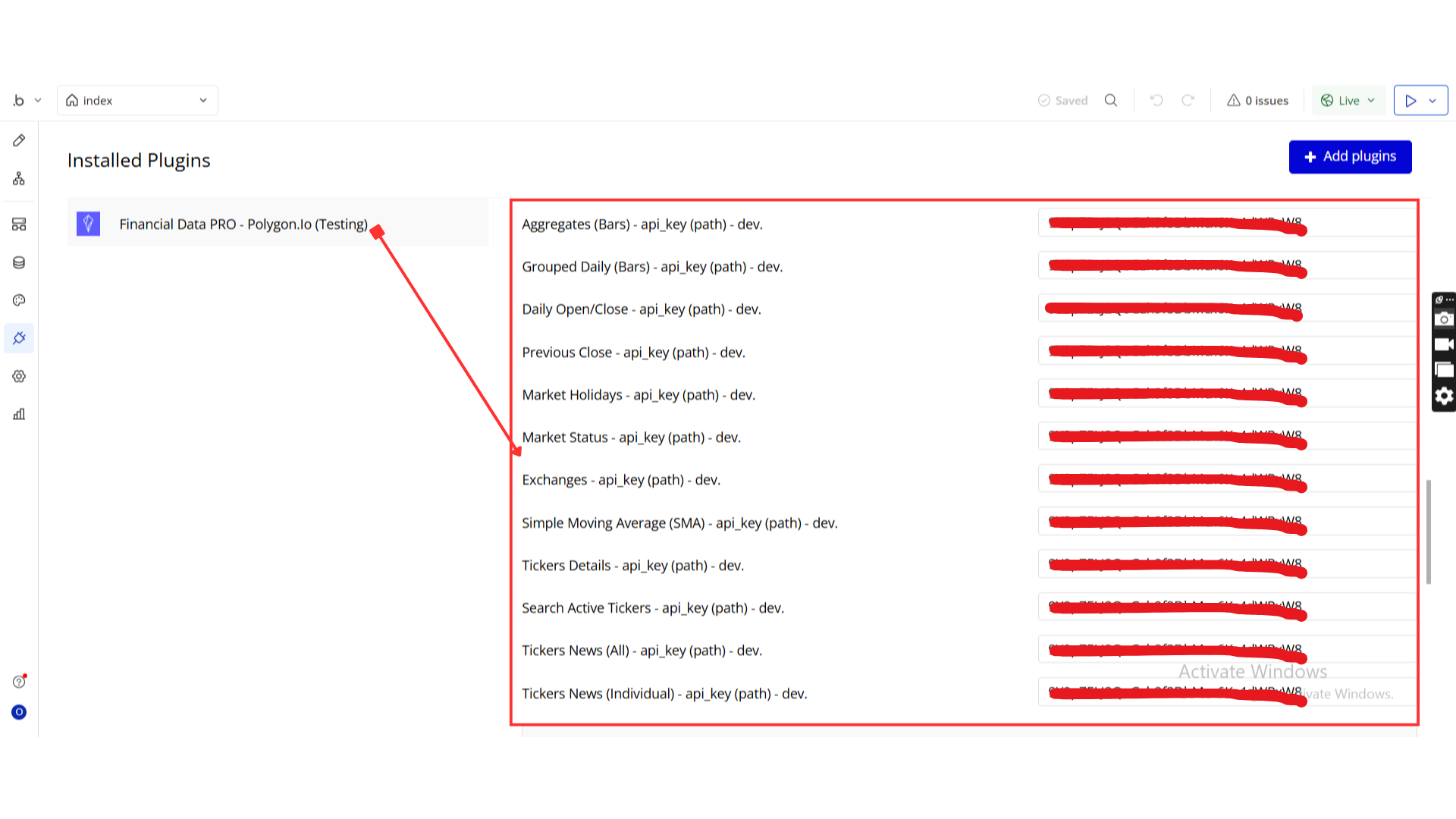Open the Design tab pencil icon
This screenshot has height=819, width=1456.
pyautogui.click(x=19, y=140)
